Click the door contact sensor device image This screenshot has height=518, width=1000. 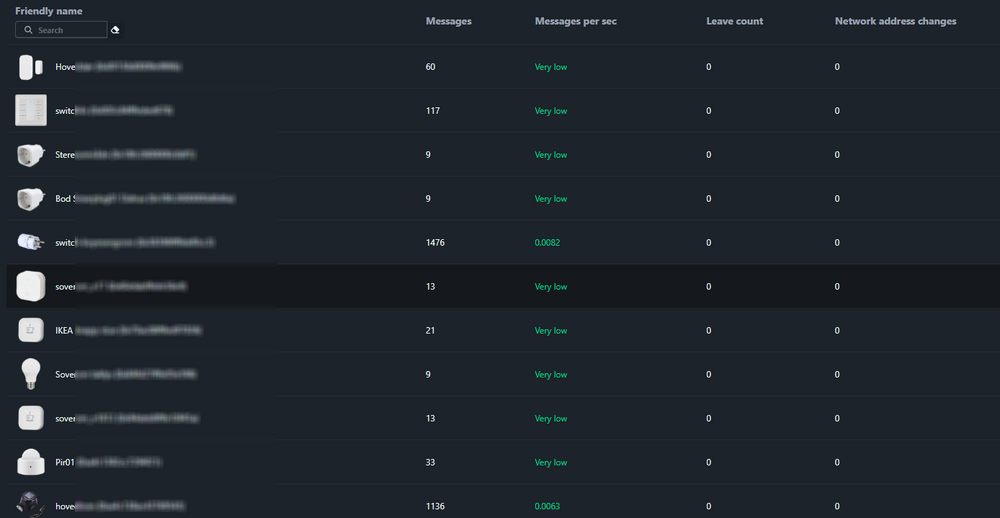(x=30, y=67)
